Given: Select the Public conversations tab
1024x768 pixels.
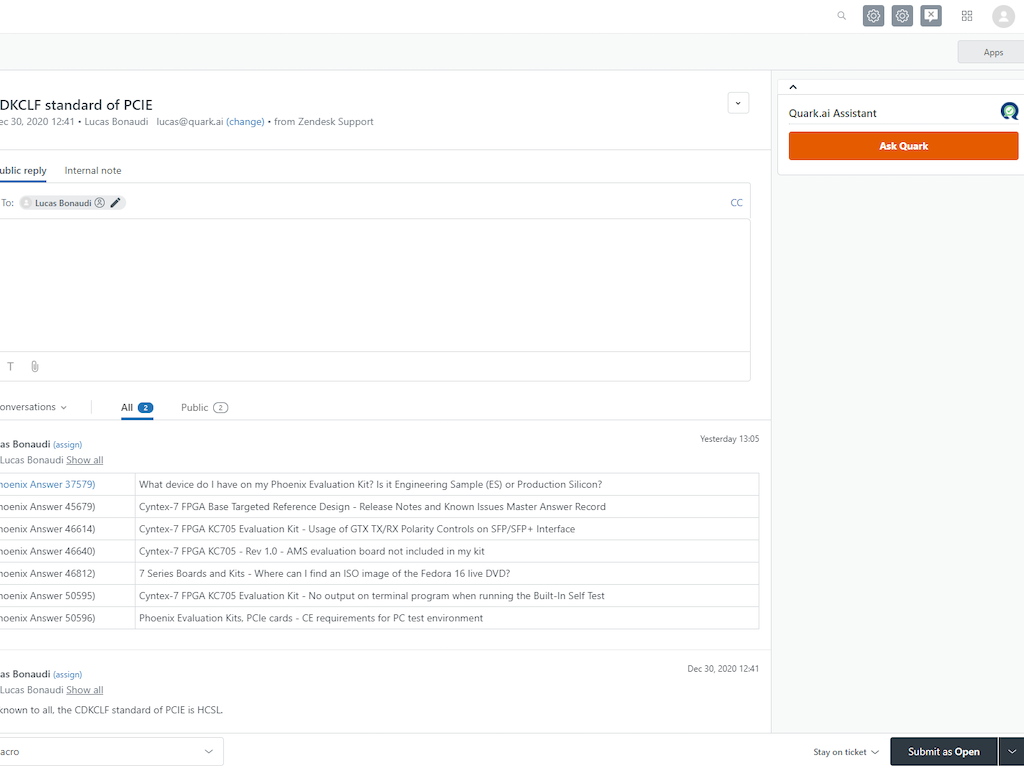Looking at the screenshot, I should (196, 407).
